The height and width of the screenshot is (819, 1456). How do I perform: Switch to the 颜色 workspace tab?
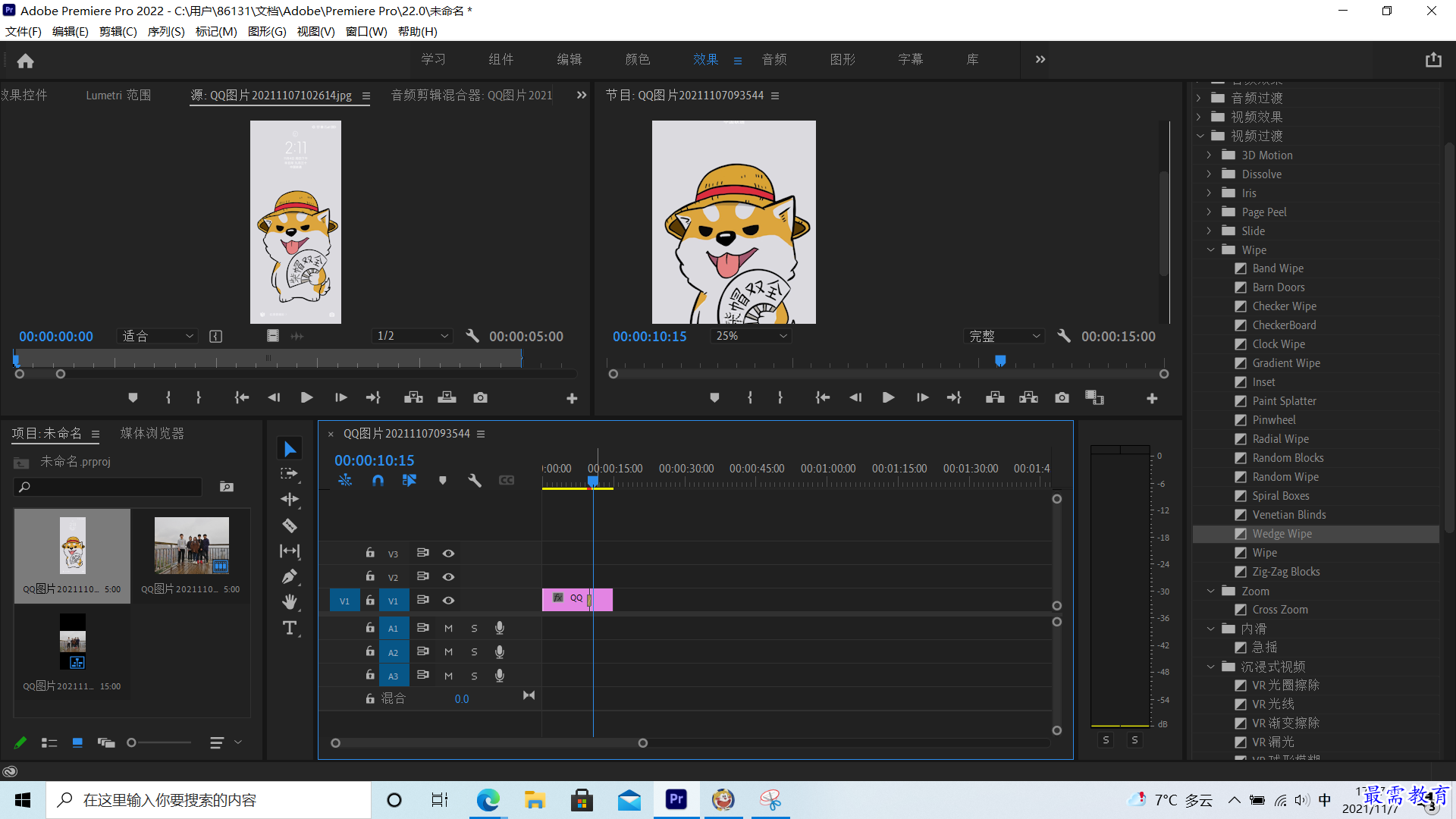click(x=637, y=60)
